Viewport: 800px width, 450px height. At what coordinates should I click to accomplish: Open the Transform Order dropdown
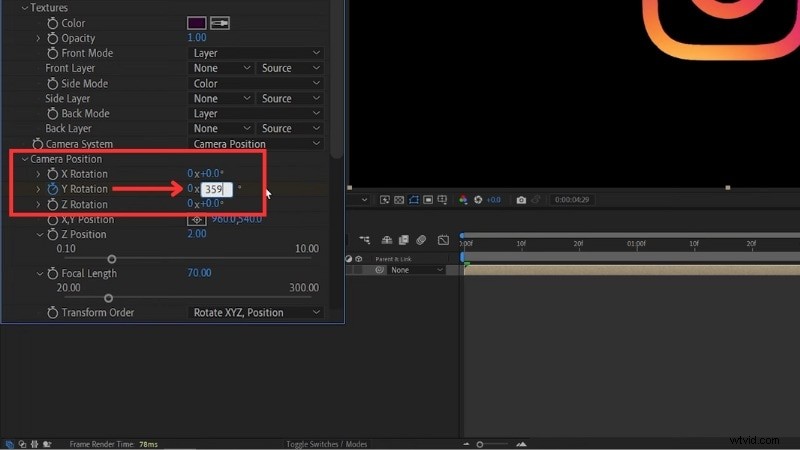pos(256,312)
